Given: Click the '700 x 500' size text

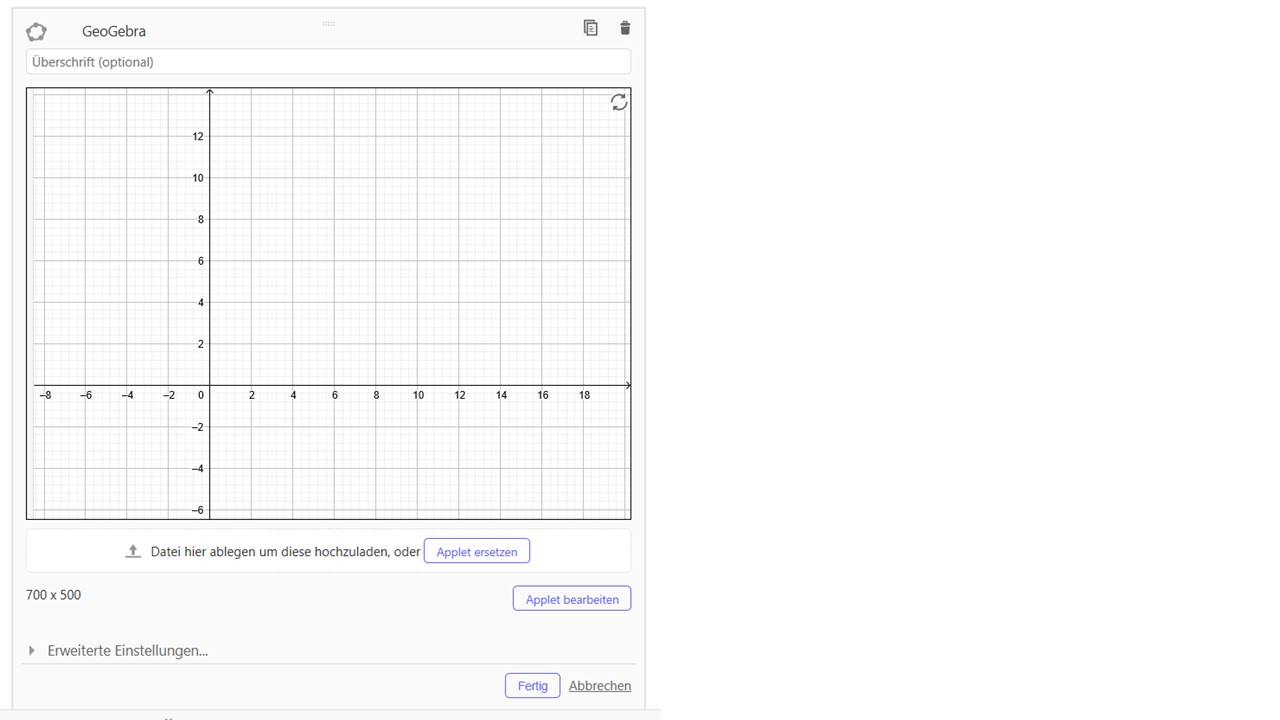Looking at the screenshot, I should pos(53,595).
